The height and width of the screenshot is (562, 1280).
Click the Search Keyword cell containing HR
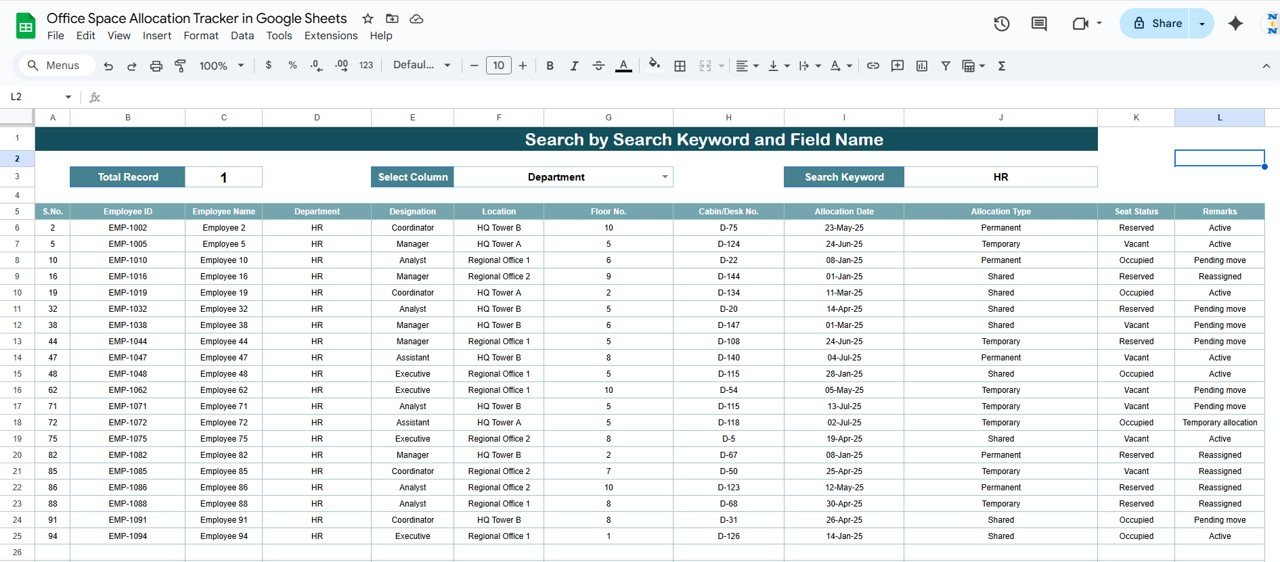pos(1000,177)
